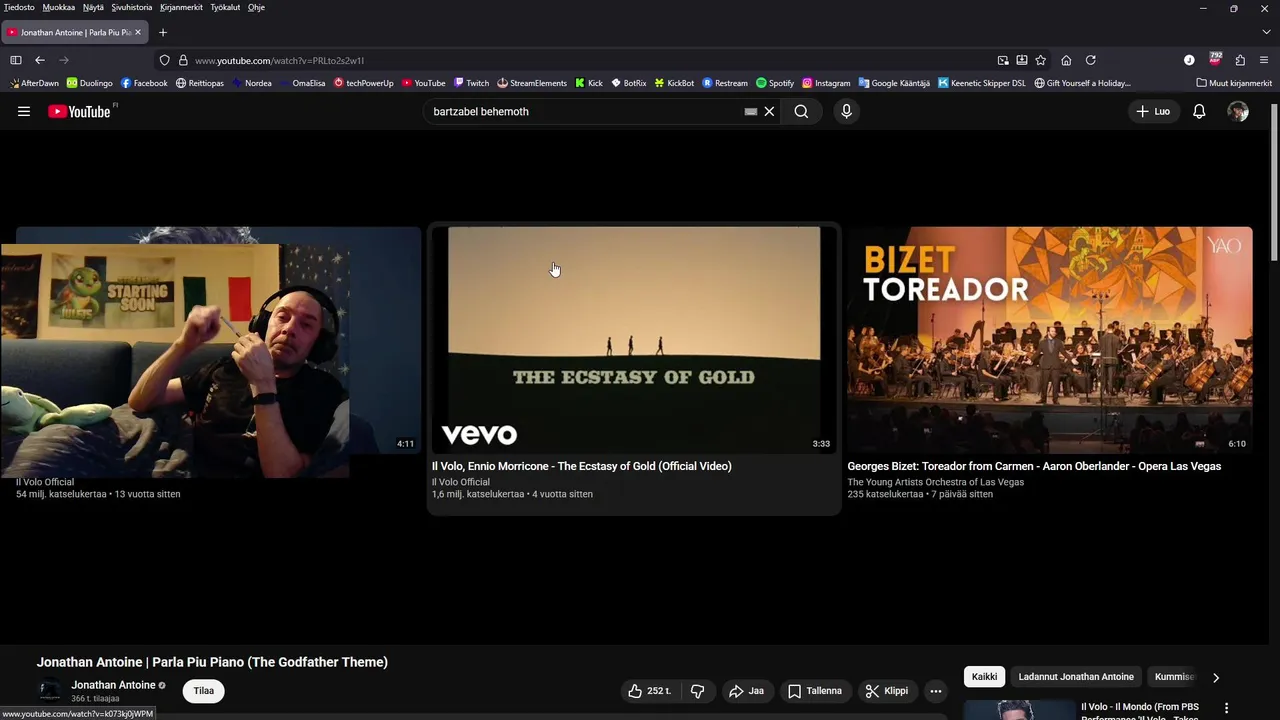The image size is (1280, 720).
Task: Open the Nordea bookmark
Action: (x=251, y=83)
